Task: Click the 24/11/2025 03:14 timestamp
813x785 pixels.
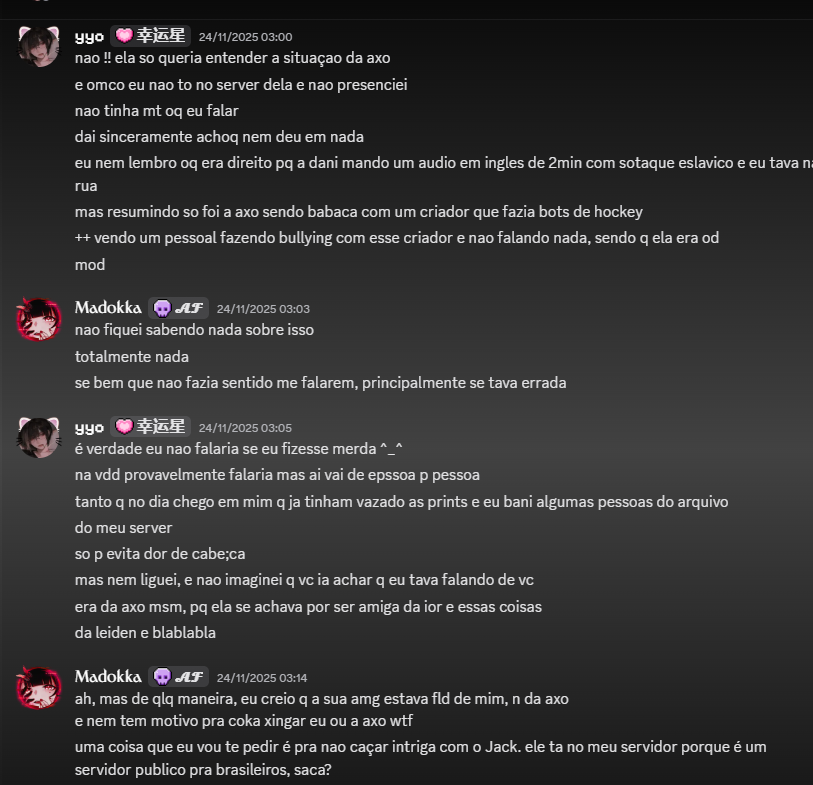Action: tap(262, 678)
